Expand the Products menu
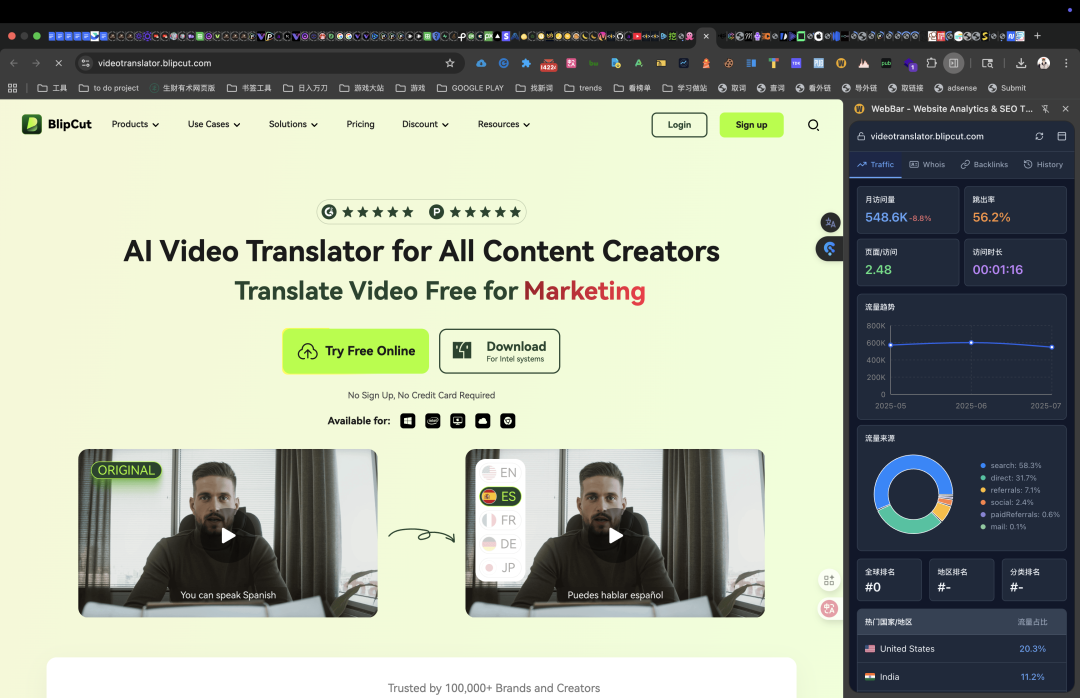This screenshot has height=698, width=1080. point(136,124)
